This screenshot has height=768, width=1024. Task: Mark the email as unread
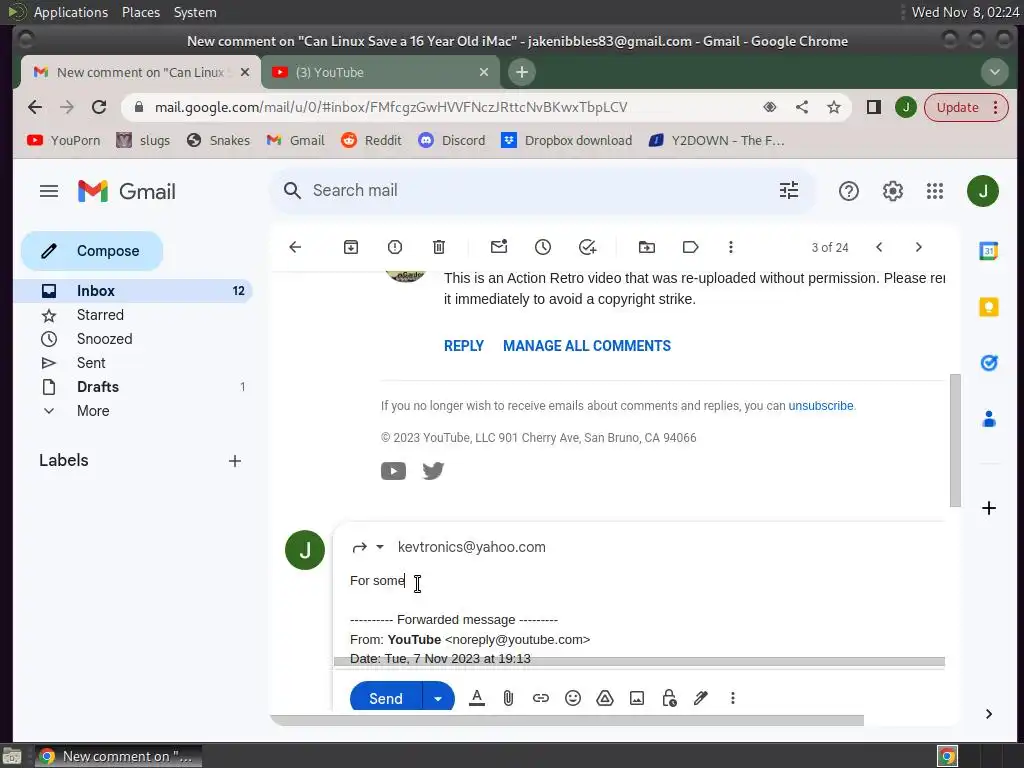point(499,247)
